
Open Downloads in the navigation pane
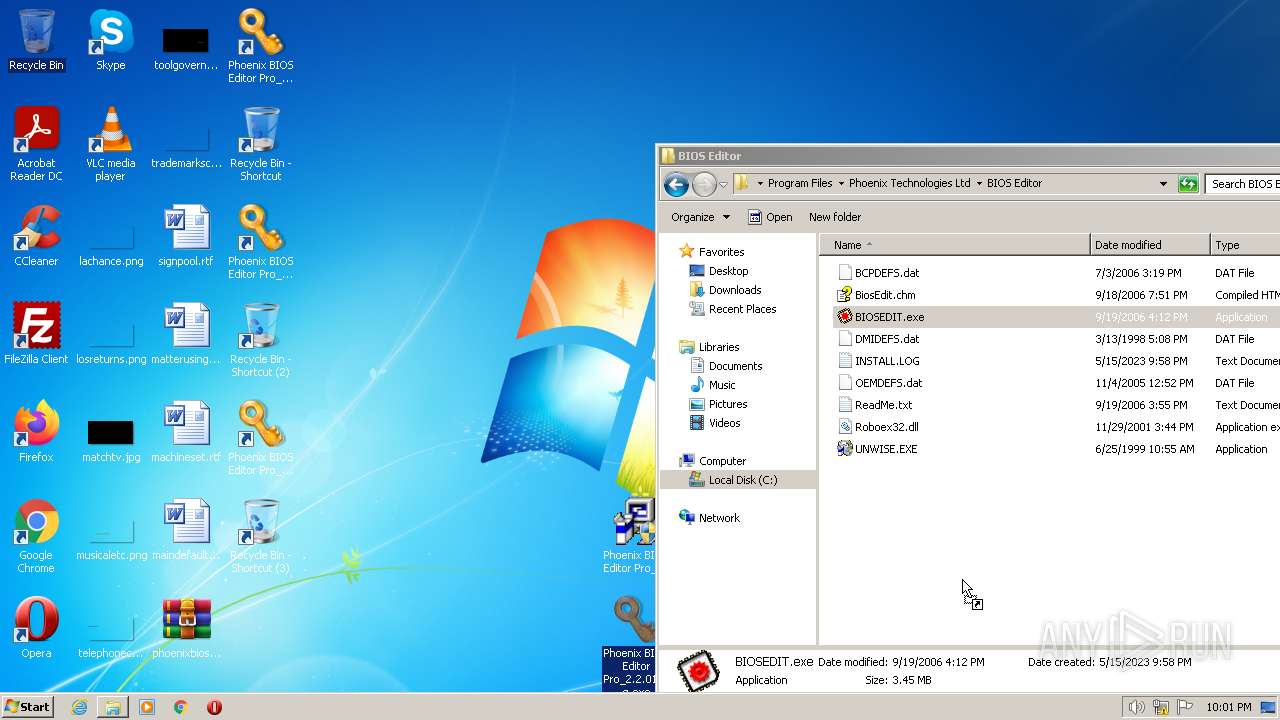[725, 290]
